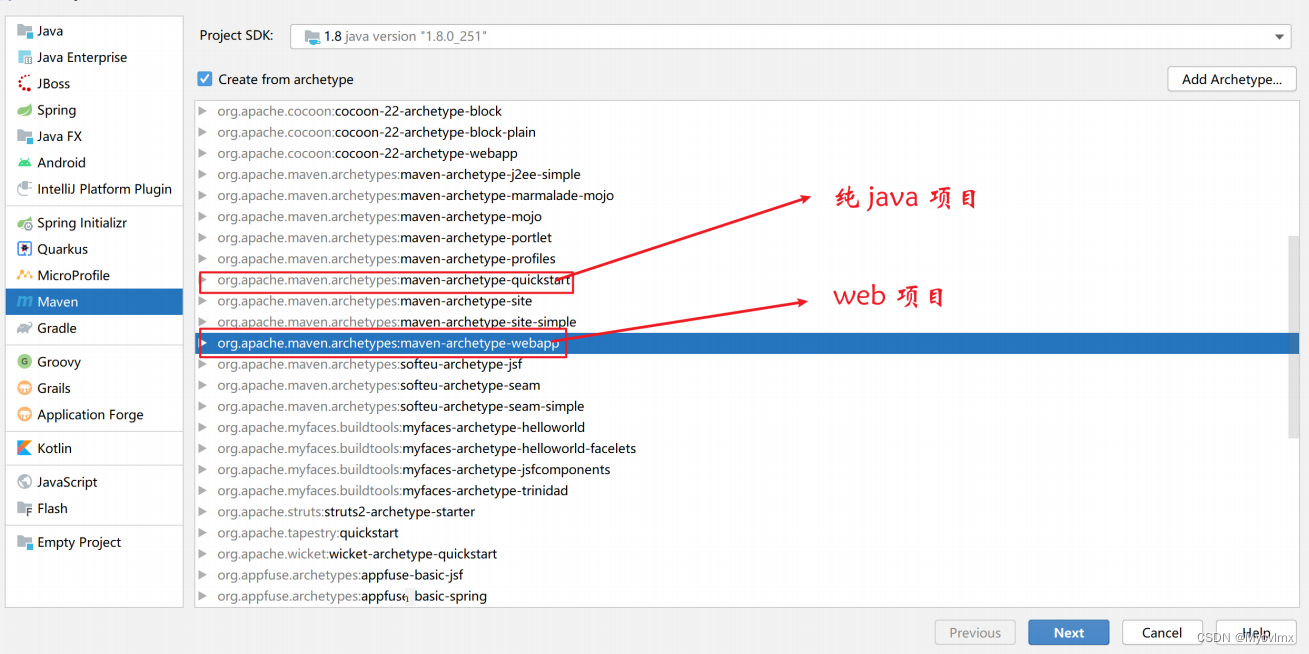Select myfaces-archetype-helloworld-facelets row

(746, 448)
